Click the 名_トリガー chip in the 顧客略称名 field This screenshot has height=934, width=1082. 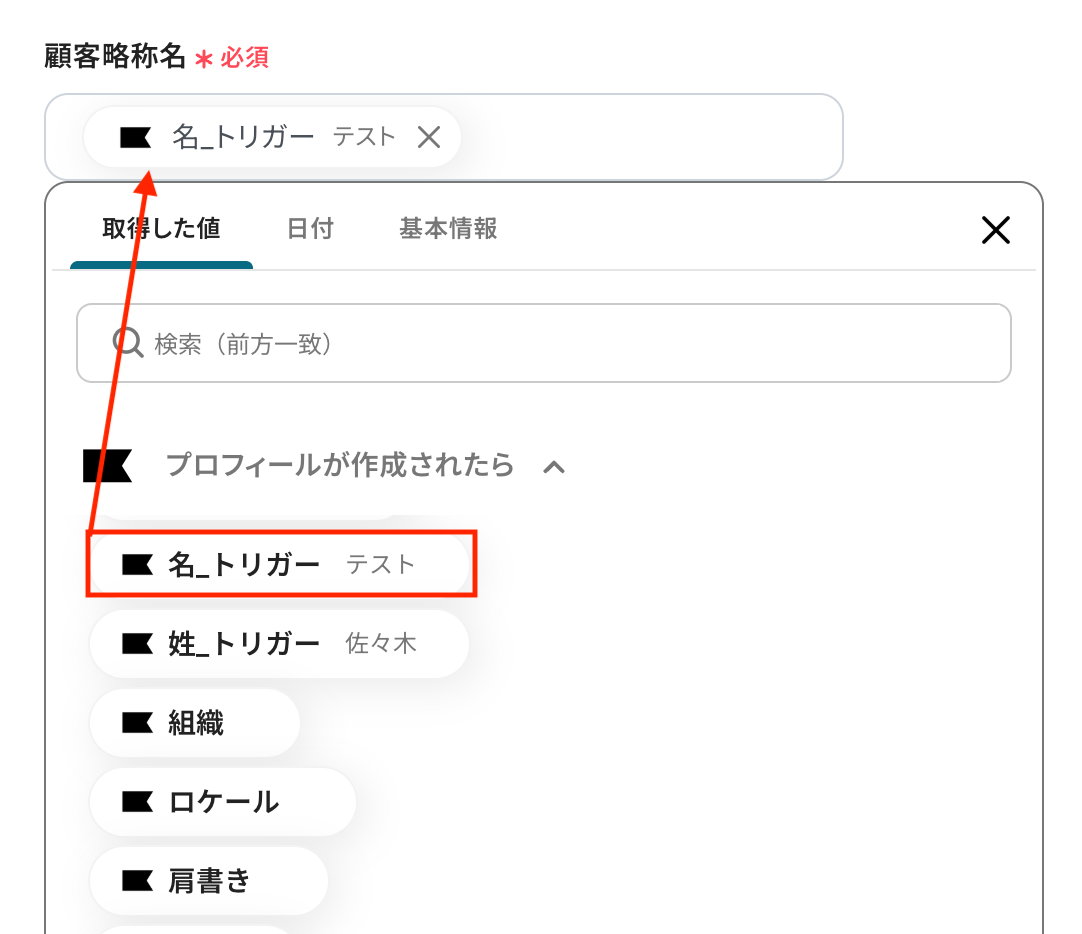(272, 137)
